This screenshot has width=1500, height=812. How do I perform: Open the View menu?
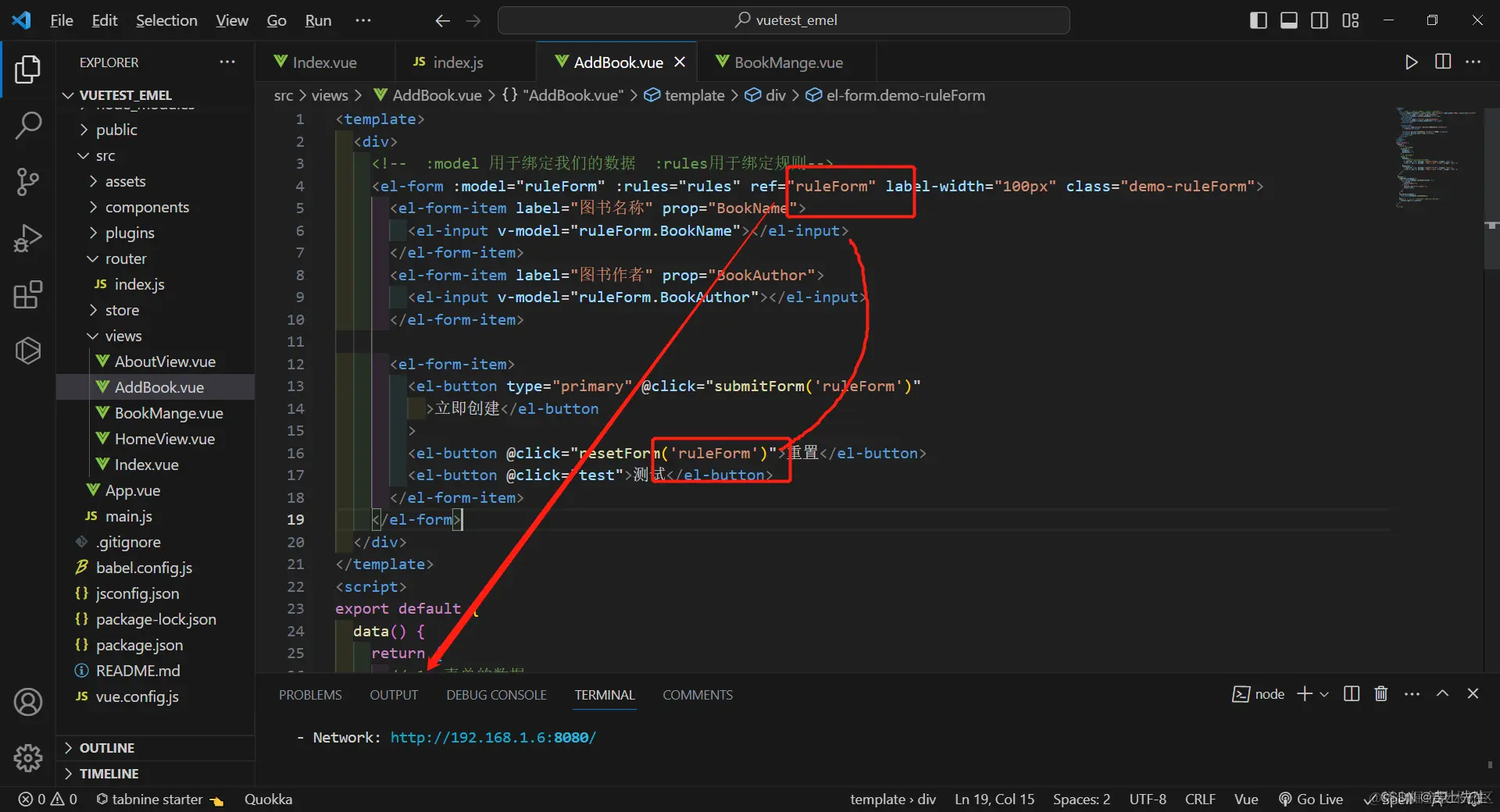(x=232, y=20)
